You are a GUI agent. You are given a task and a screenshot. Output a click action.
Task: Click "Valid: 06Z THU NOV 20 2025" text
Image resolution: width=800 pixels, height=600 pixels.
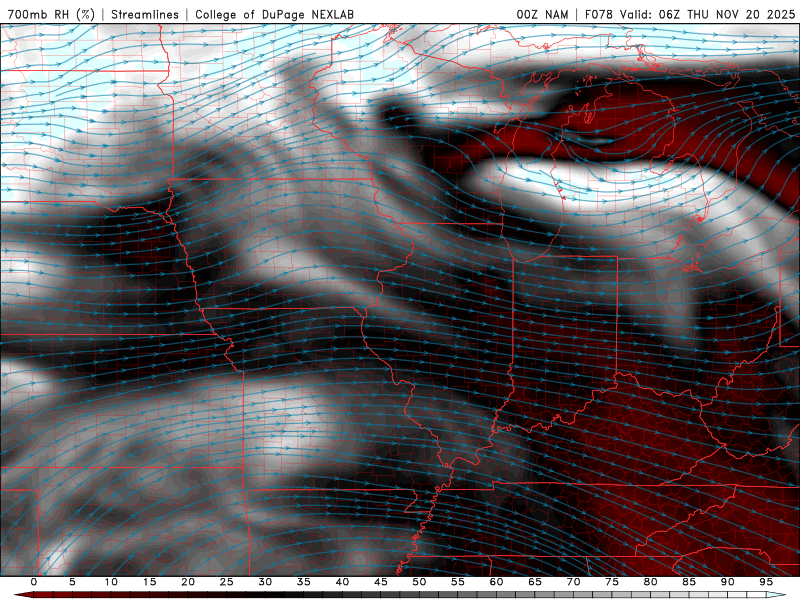click(708, 14)
